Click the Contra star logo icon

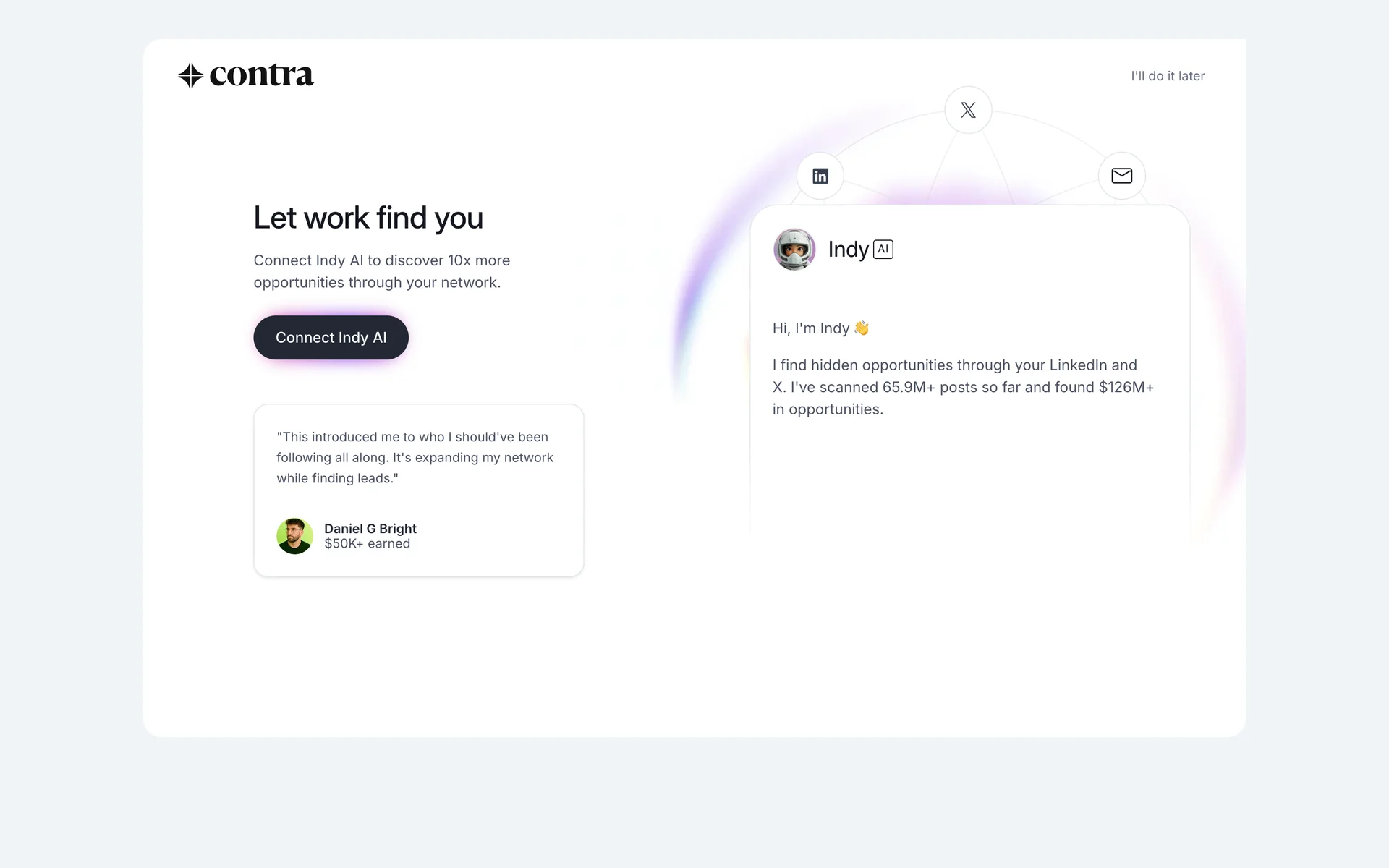(x=190, y=75)
